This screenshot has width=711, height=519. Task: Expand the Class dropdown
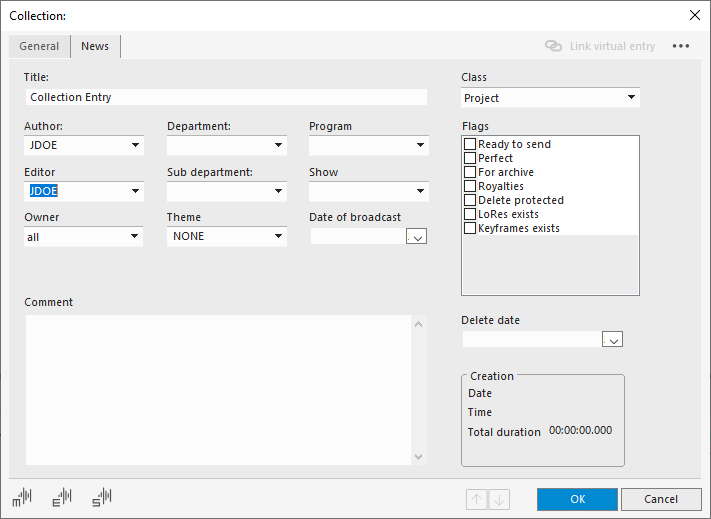(631, 98)
